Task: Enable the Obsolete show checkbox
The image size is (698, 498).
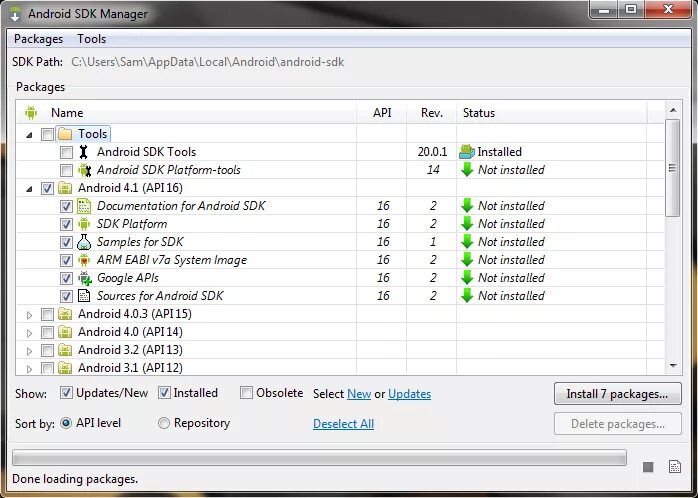Action: tap(246, 393)
